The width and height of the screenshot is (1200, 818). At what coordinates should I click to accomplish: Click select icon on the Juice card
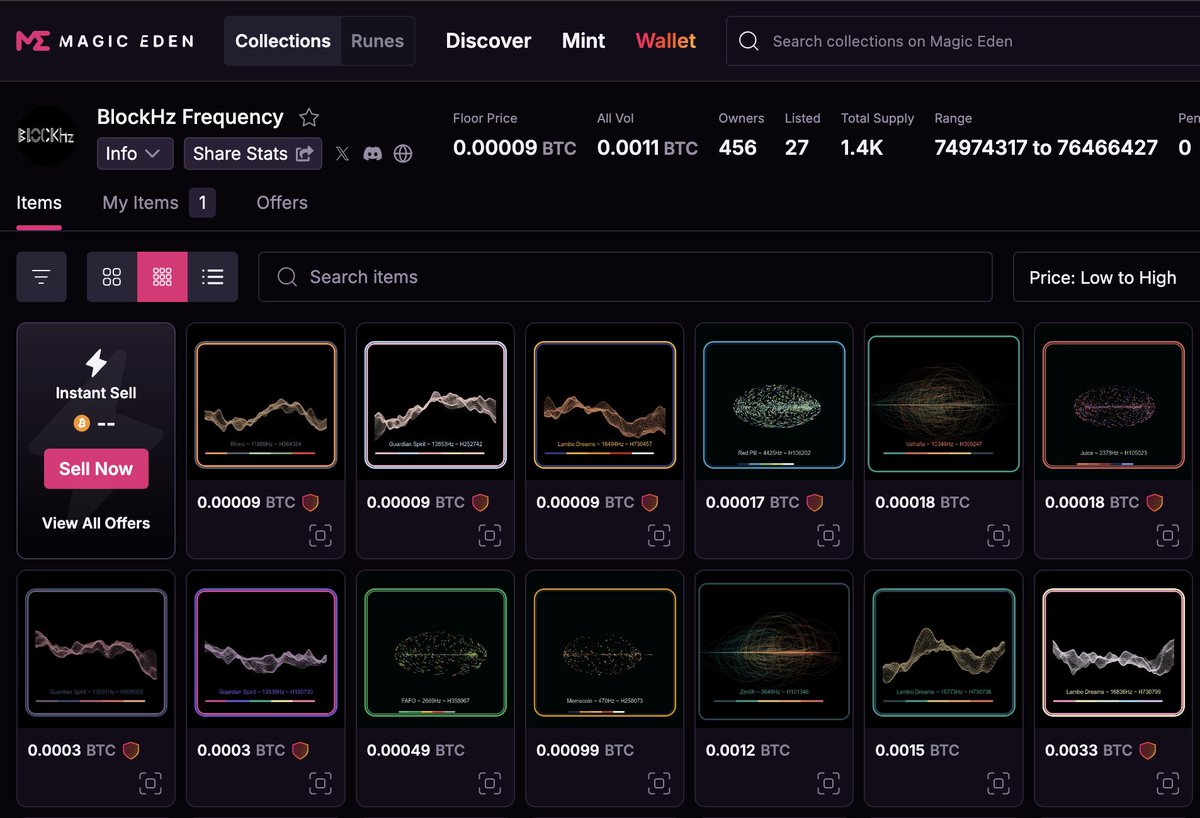click(1168, 535)
